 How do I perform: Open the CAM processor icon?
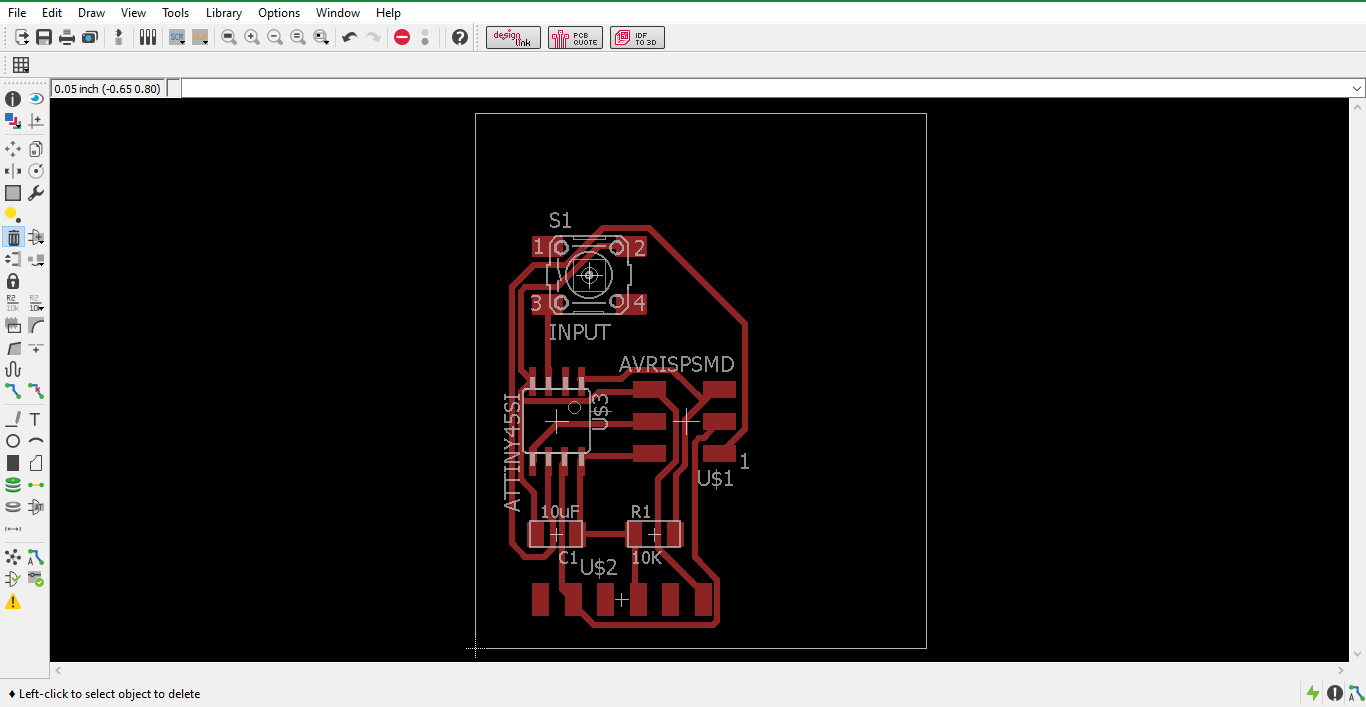click(x=90, y=37)
